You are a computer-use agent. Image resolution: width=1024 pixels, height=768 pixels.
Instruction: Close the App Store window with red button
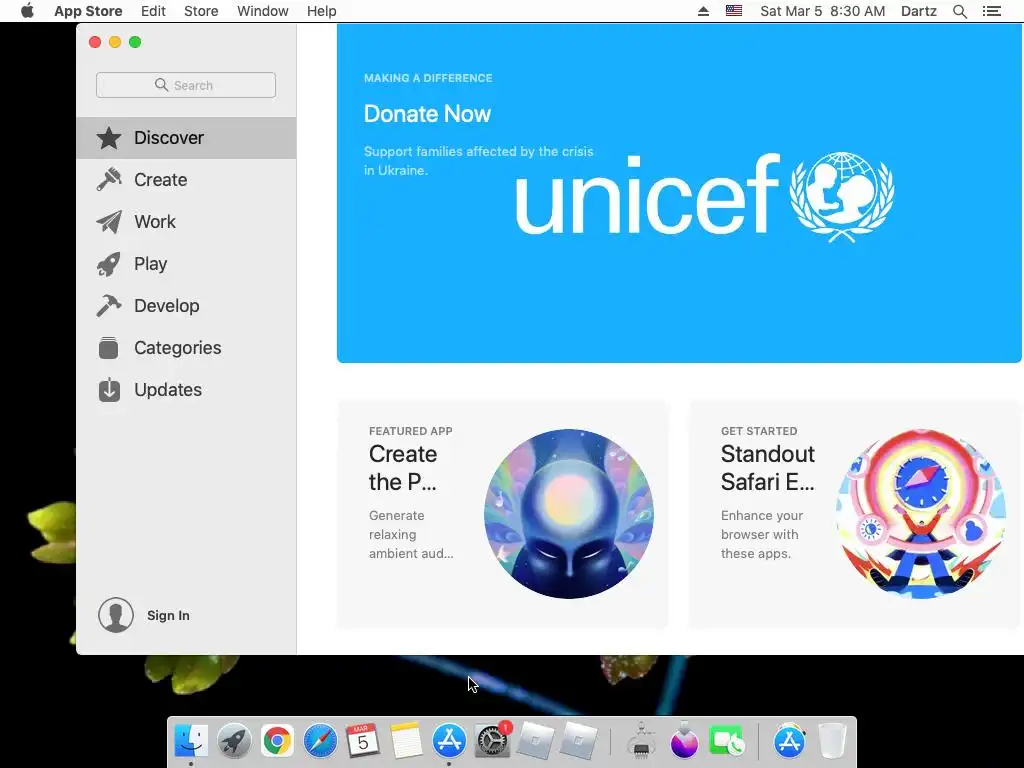tap(95, 42)
